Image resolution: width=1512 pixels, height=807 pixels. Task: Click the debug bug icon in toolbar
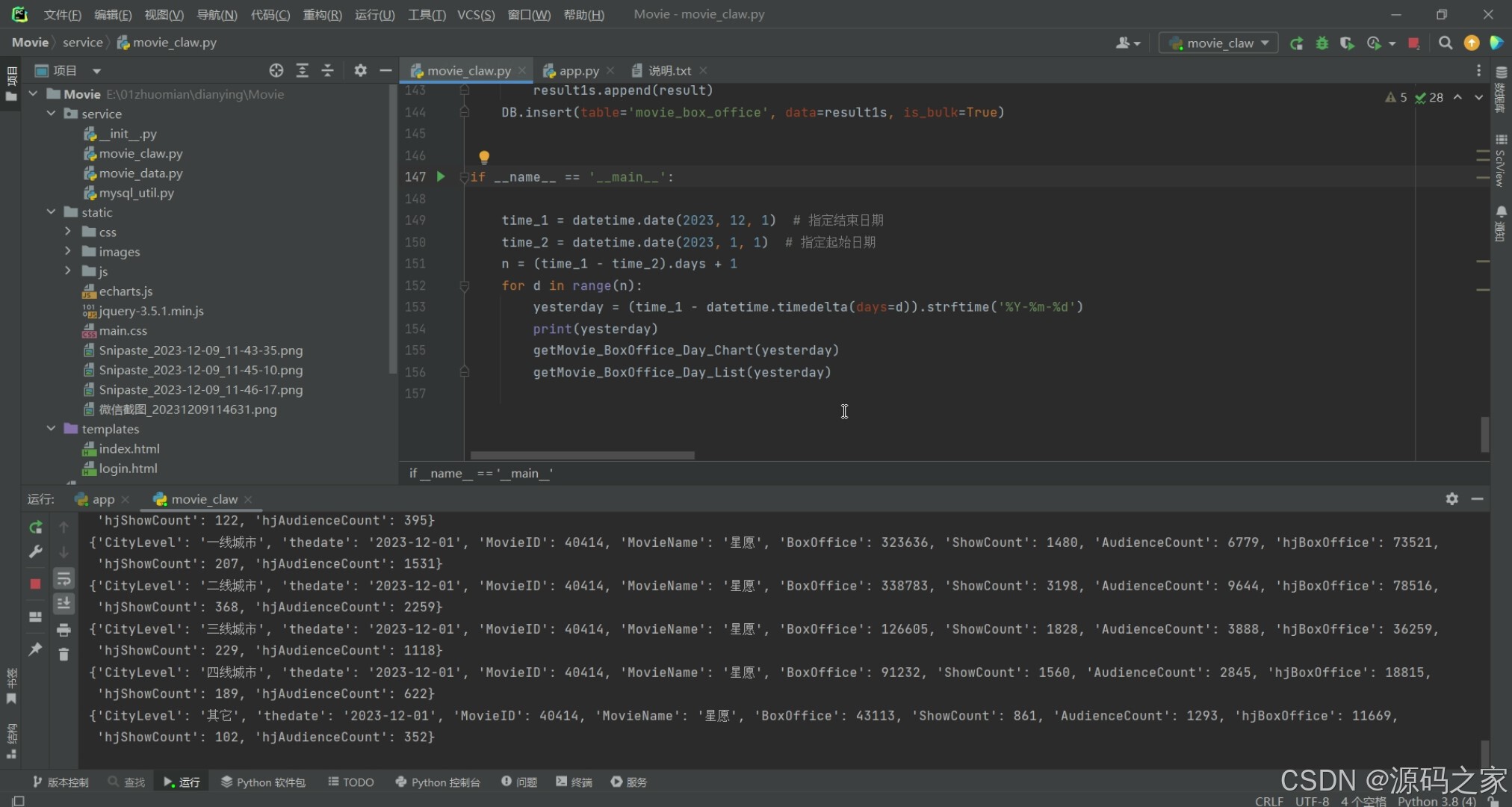[1322, 43]
